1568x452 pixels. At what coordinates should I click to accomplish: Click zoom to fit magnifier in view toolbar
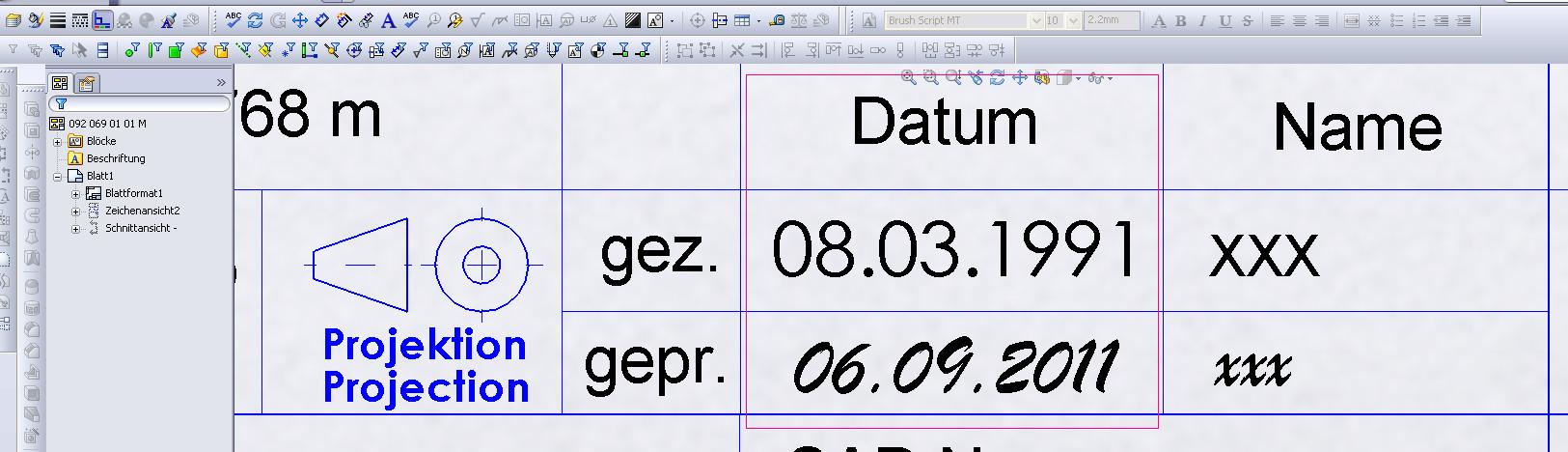coord(908,78)
